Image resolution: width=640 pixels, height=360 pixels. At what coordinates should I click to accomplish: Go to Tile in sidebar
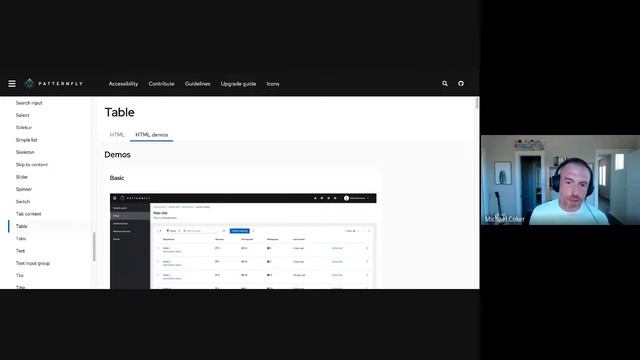point(20,276)
